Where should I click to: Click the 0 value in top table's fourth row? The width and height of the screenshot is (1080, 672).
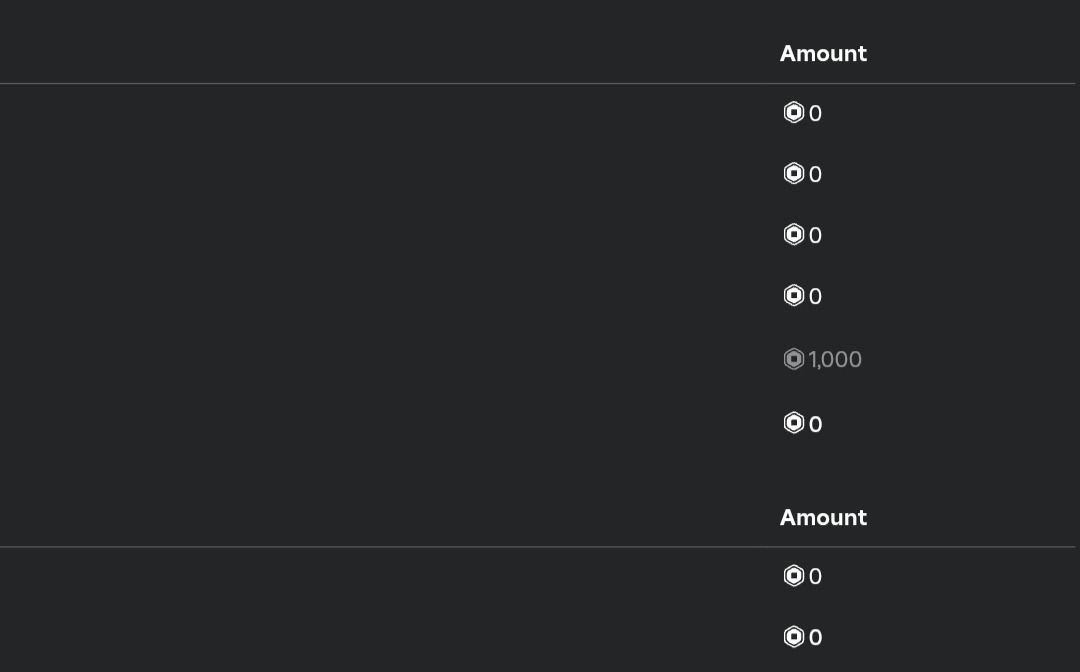816,297
